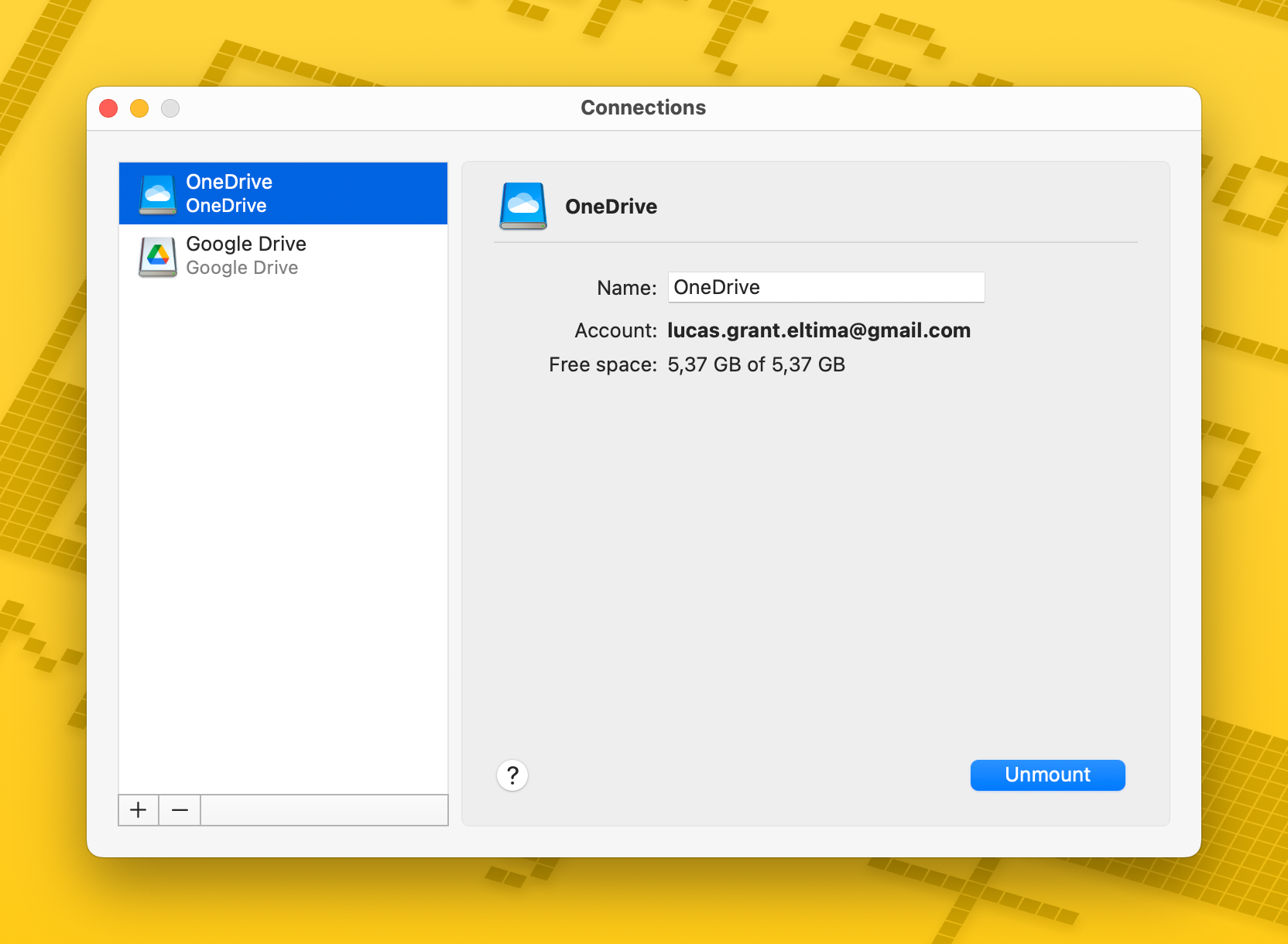Click the OneDrive cloud icon in sidebar
1288x944 pixels.
[x=158, y=194]
